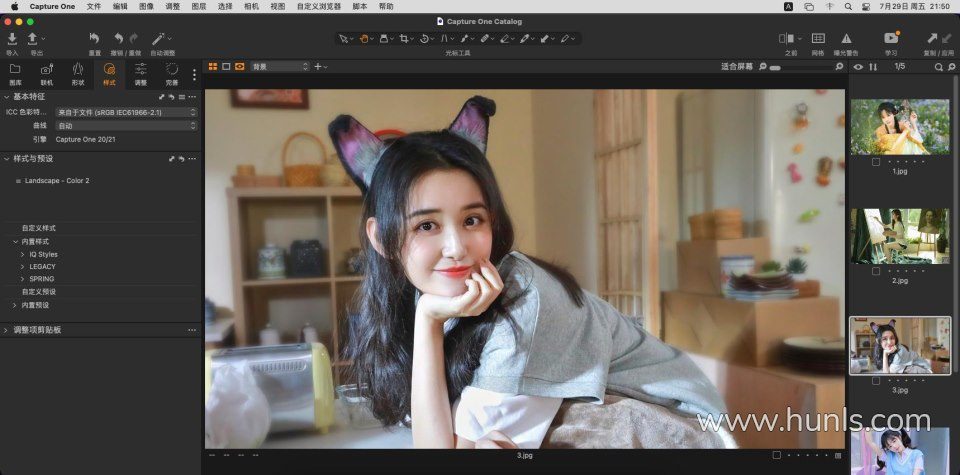Collapse the 样式与预设 panel

pos(6,159)
